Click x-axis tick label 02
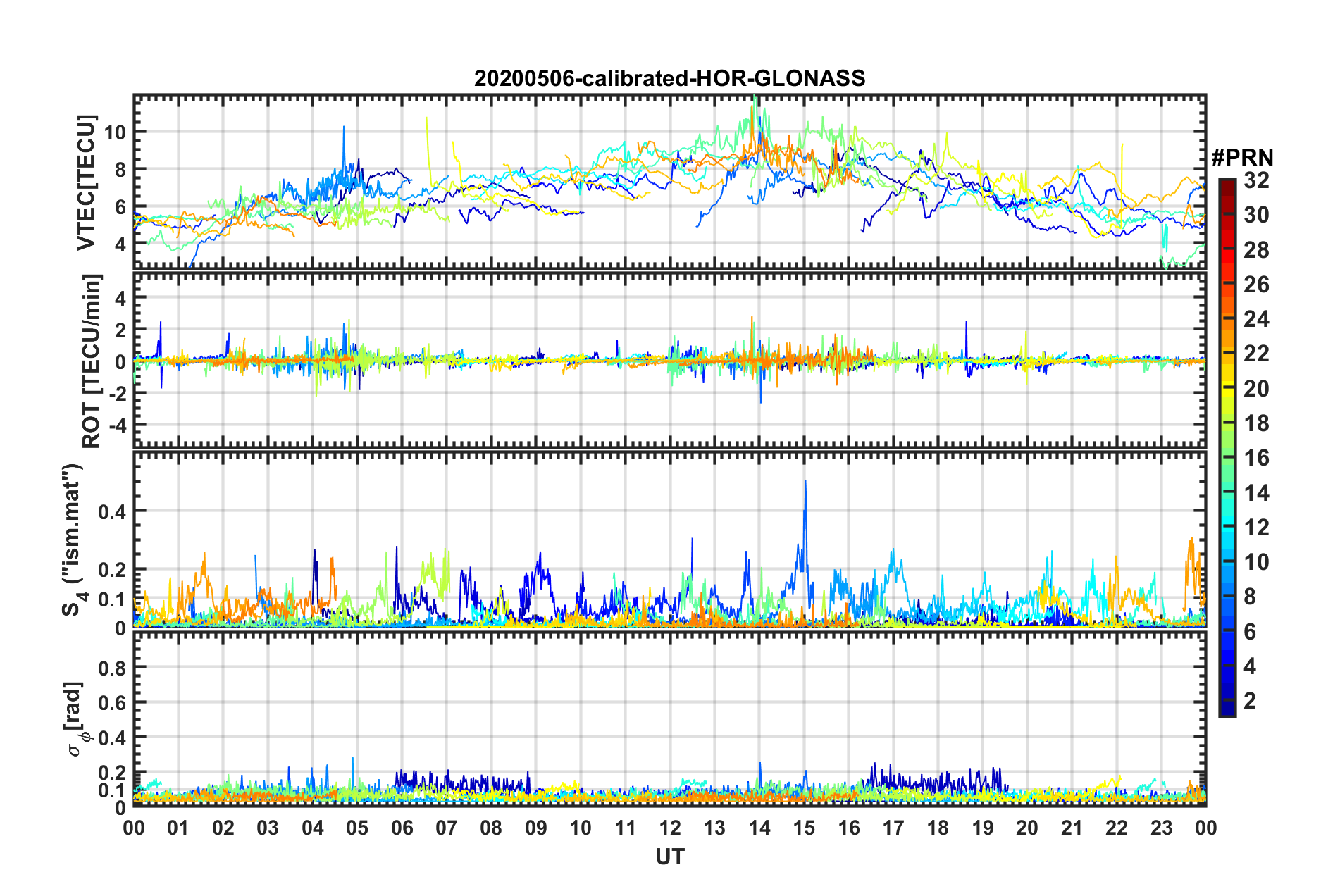 223,828
